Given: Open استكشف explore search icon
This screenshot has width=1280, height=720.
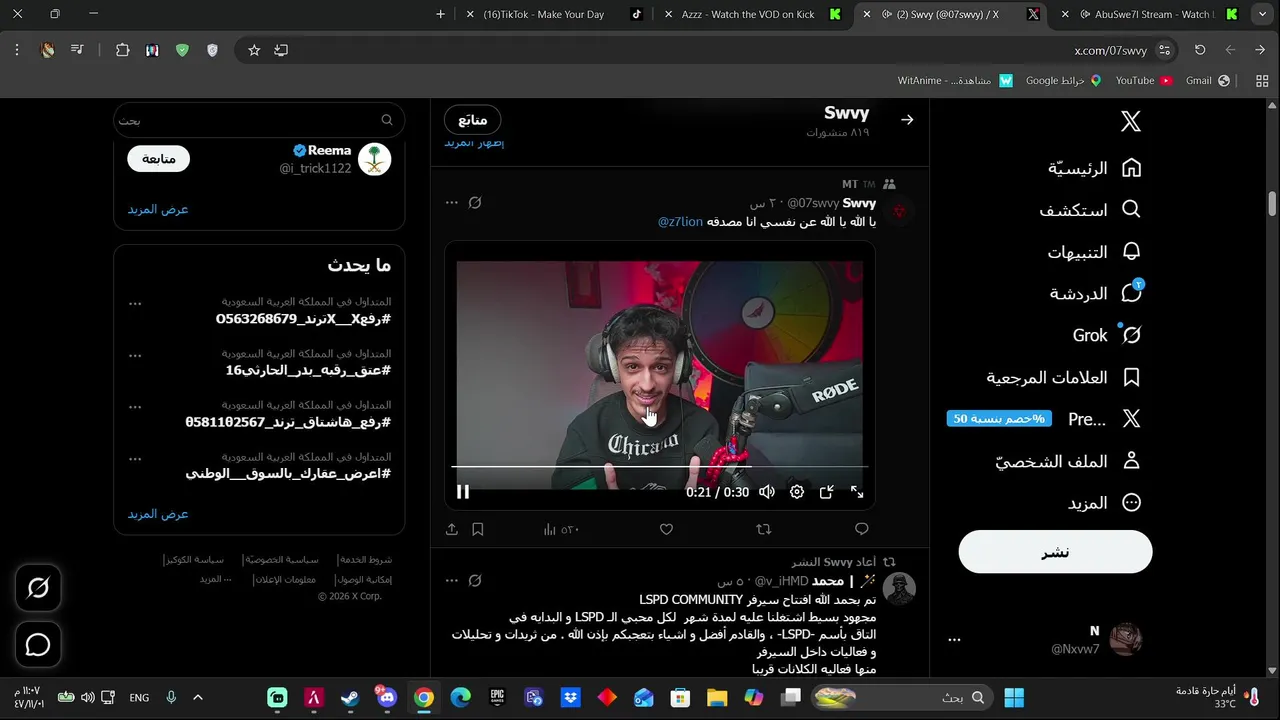Looking at the screenshot, I should [x=1131, y=210].
